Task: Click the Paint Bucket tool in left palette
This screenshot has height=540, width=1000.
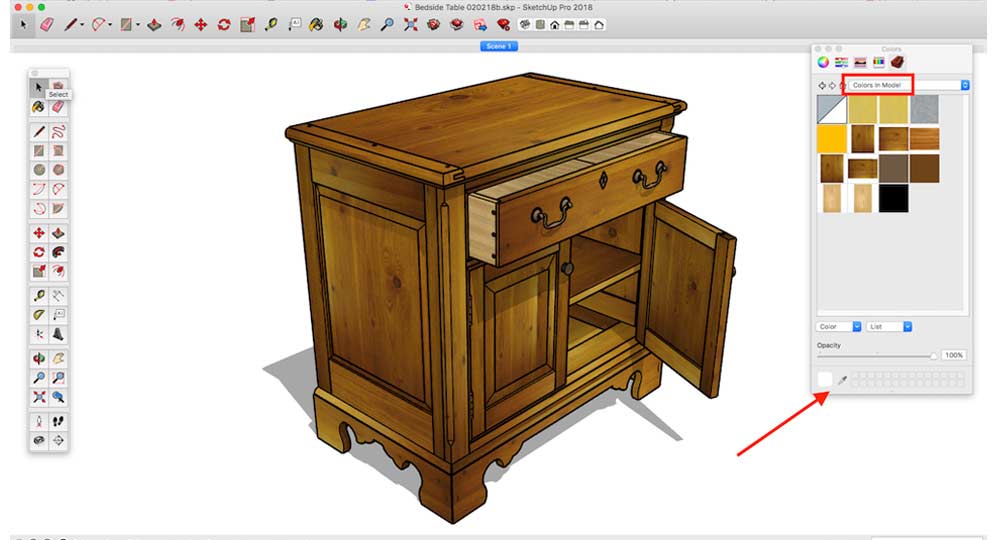Action: click(x=39, y=106)
